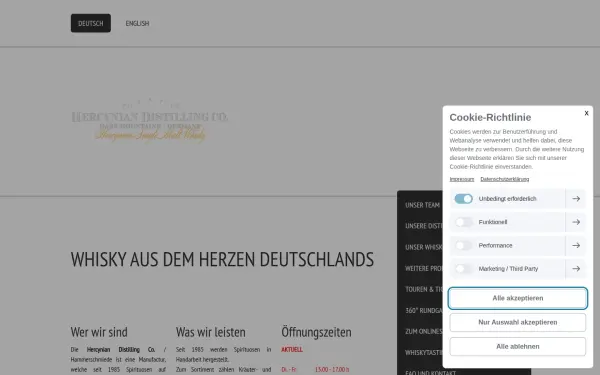Expand details arrow for Marketing / Third Party

pos(576,269)
